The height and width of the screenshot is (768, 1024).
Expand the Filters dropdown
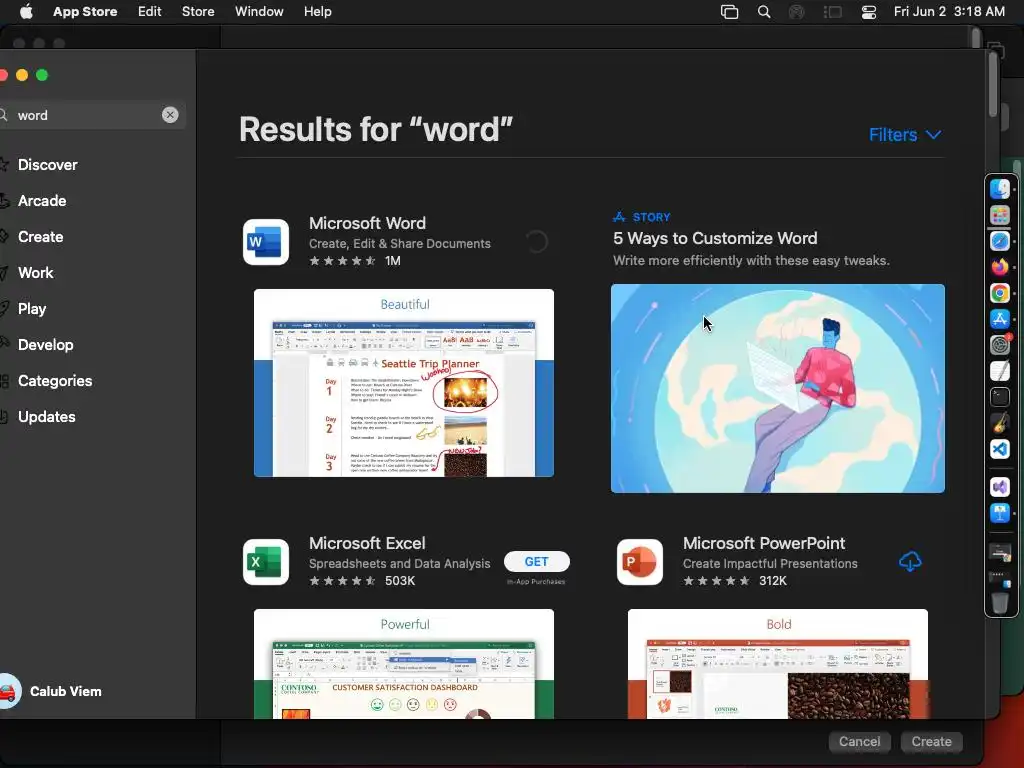[x=904, y=135]
